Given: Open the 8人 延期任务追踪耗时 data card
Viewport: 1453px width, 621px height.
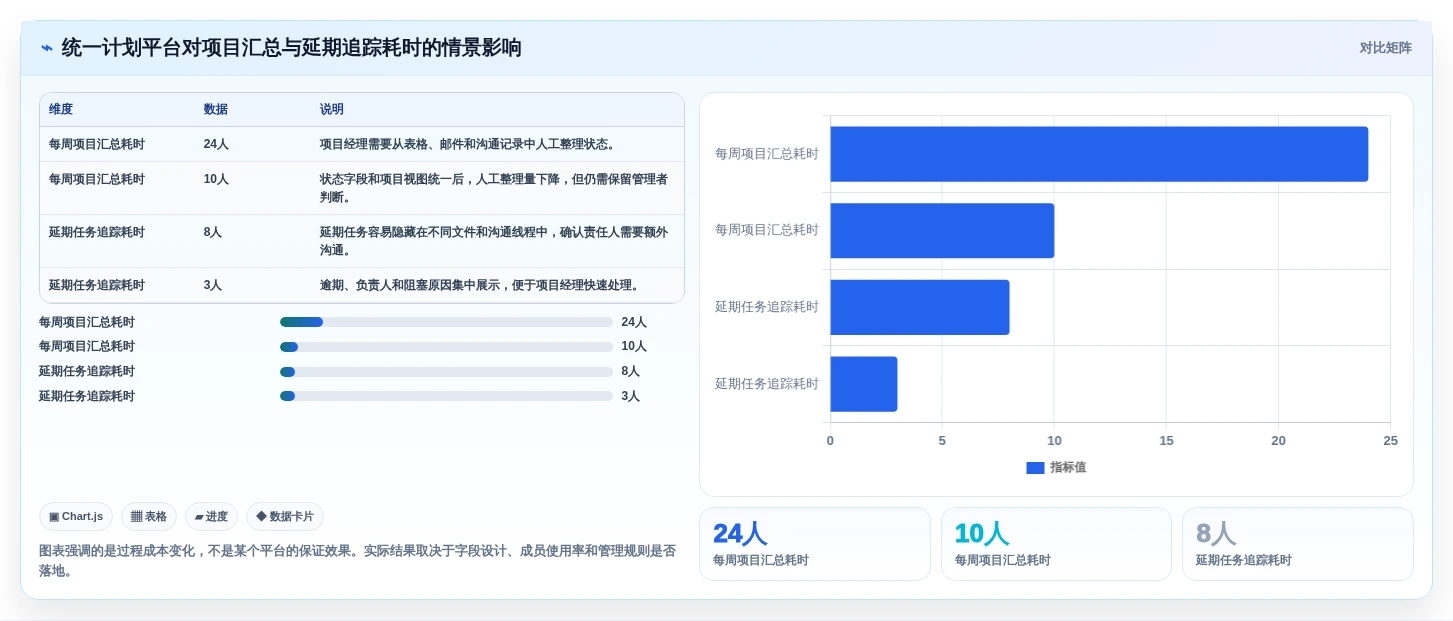Looking at the screenshot, I should pyautogui.click(x=1298, y=544).
